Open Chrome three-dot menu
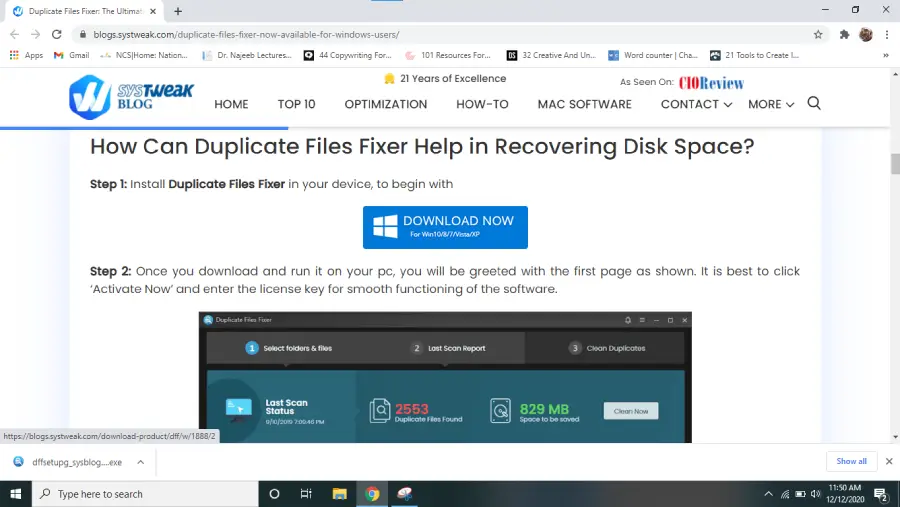This screenshot has width=900, height=507. [887, 34]
